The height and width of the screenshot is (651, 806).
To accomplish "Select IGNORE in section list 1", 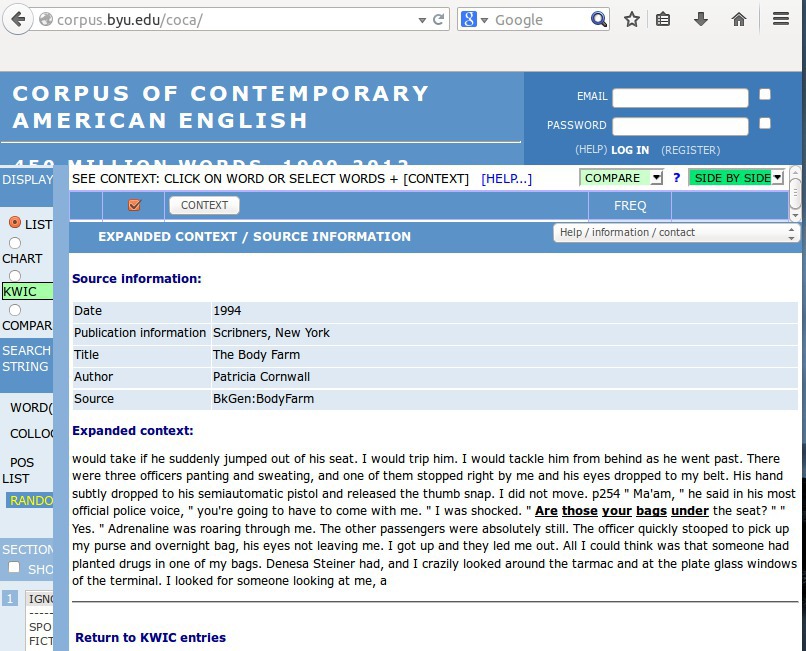I will pyautogui.click(x=41, y=599).
